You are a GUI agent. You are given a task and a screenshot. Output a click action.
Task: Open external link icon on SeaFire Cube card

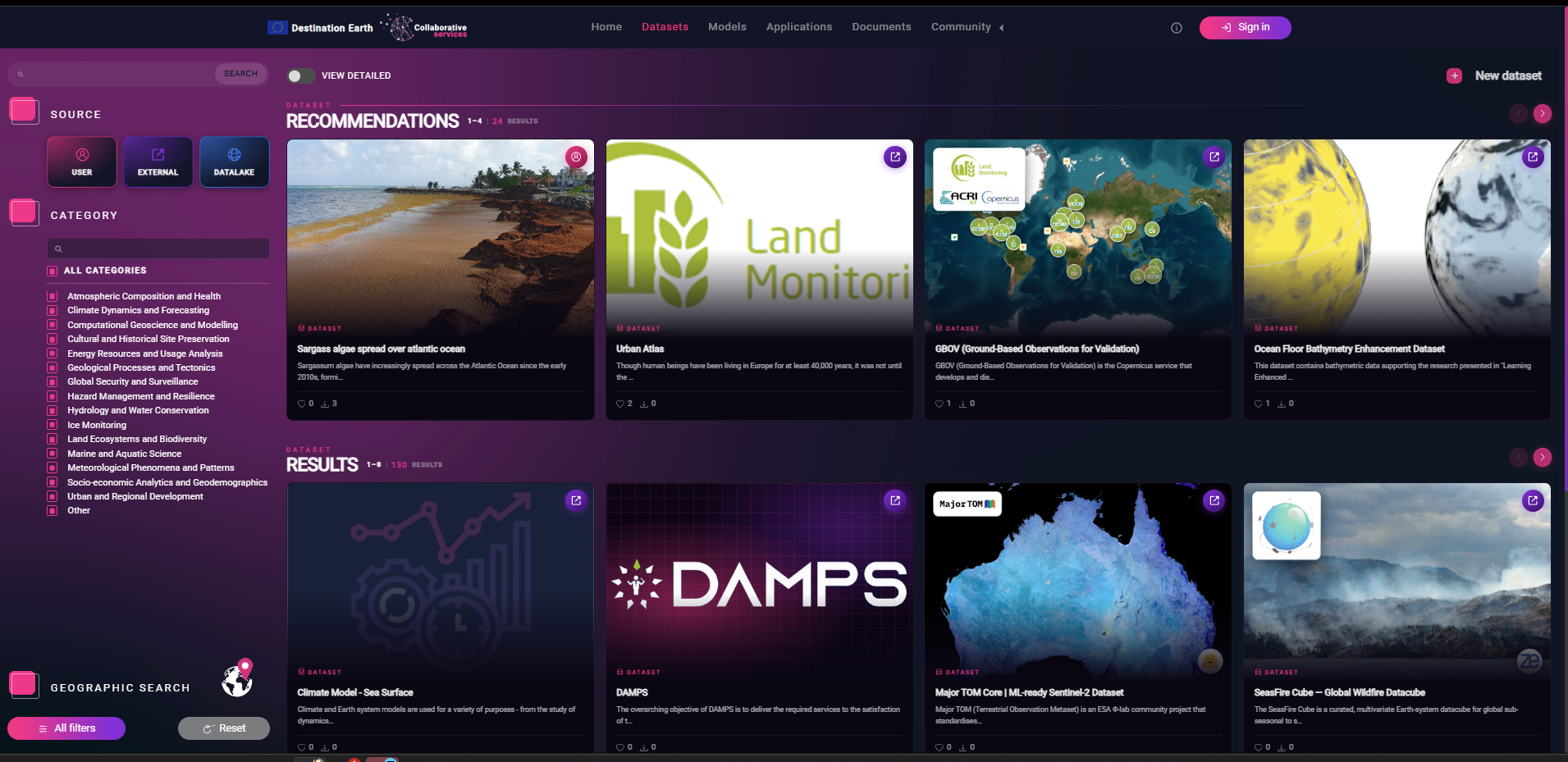tap(1533, 500)
